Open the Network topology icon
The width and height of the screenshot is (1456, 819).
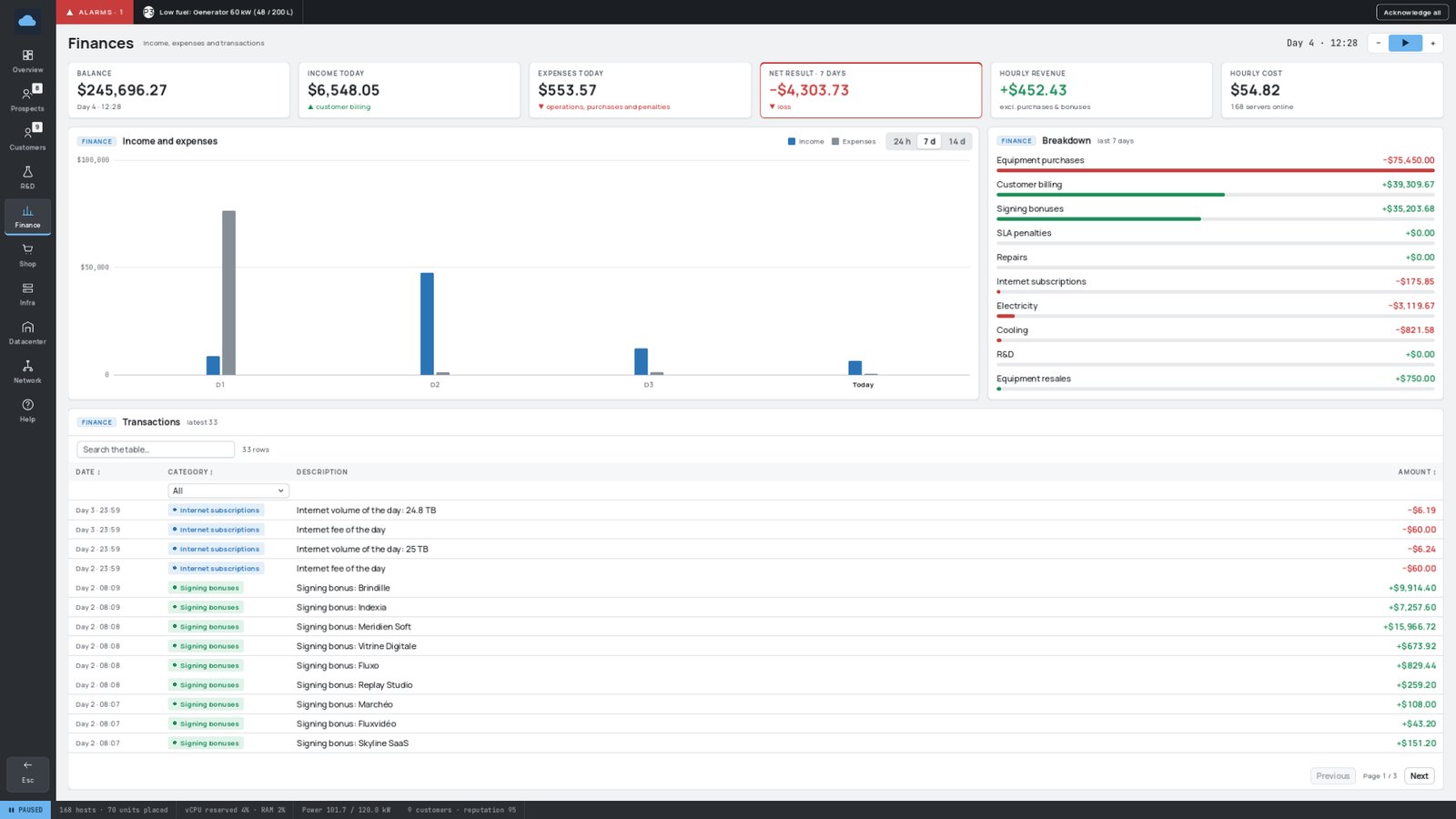point(27,372)
